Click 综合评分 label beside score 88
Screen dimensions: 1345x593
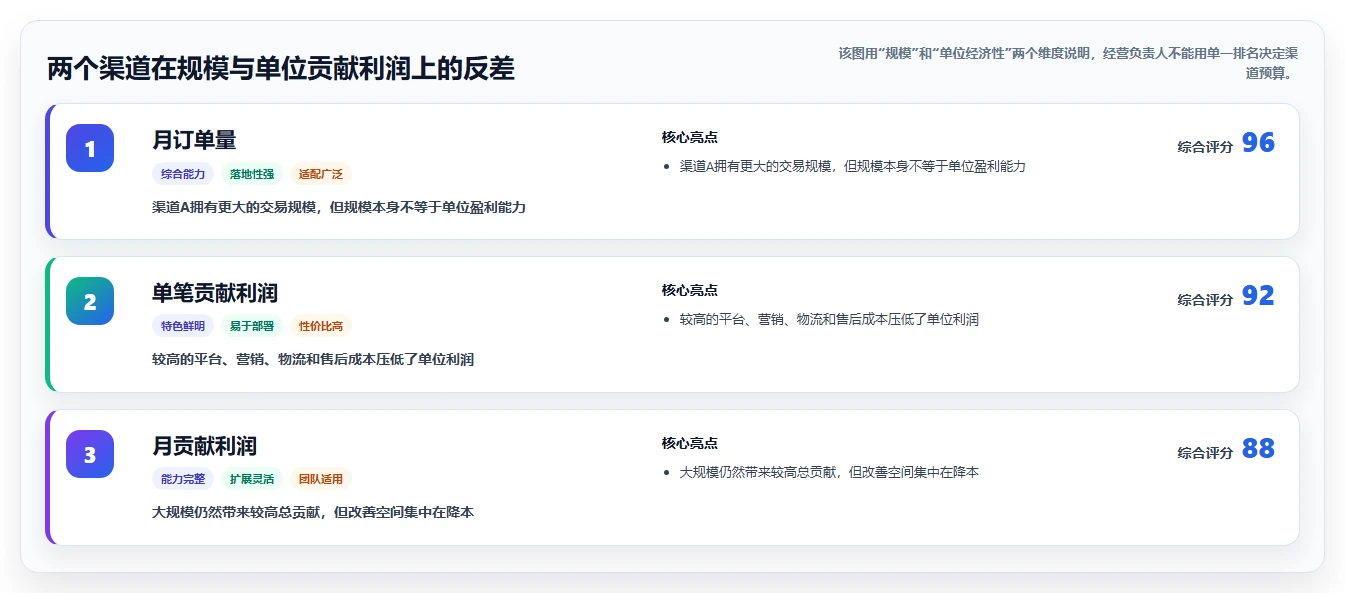1205,453
